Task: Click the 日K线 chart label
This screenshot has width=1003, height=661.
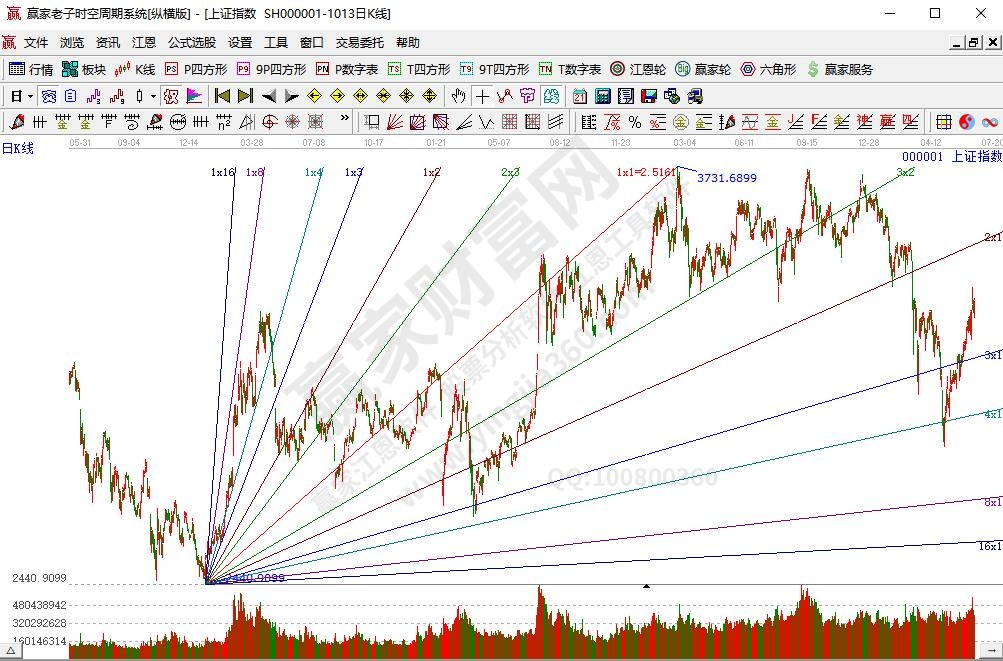Action: pyautogui.click(x=18, y=148)
